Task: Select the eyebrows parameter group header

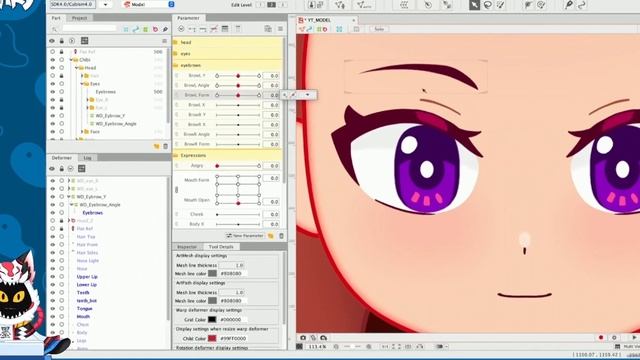Action: 228,65
